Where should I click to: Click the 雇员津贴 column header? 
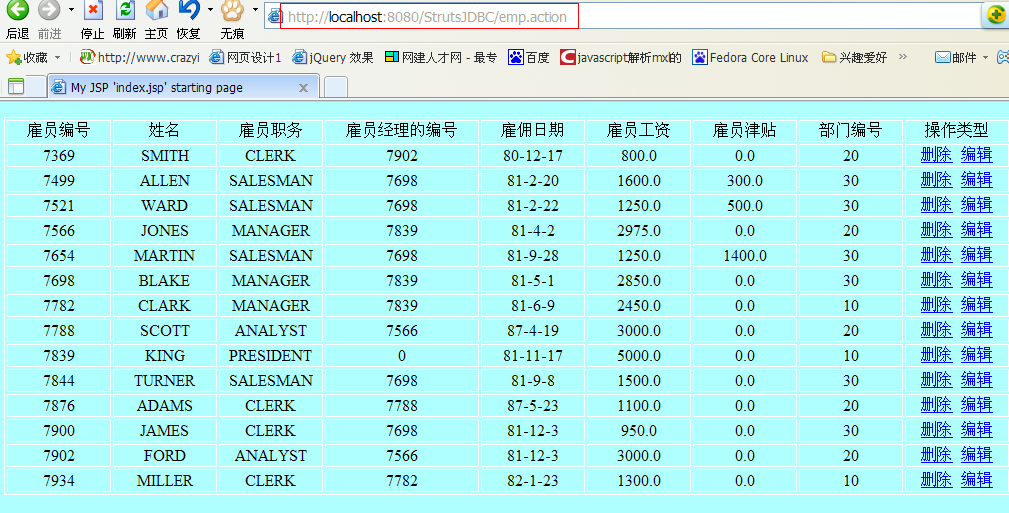[745, 131]
